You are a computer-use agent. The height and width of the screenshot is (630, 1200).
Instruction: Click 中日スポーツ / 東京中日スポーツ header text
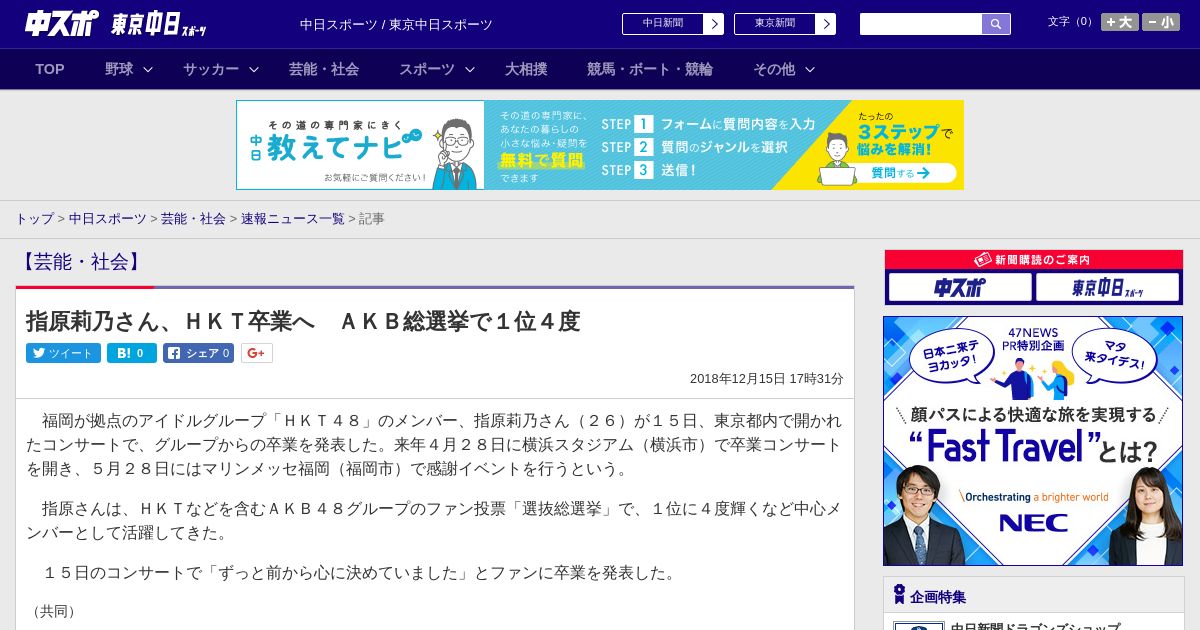(x=396, y=24)
